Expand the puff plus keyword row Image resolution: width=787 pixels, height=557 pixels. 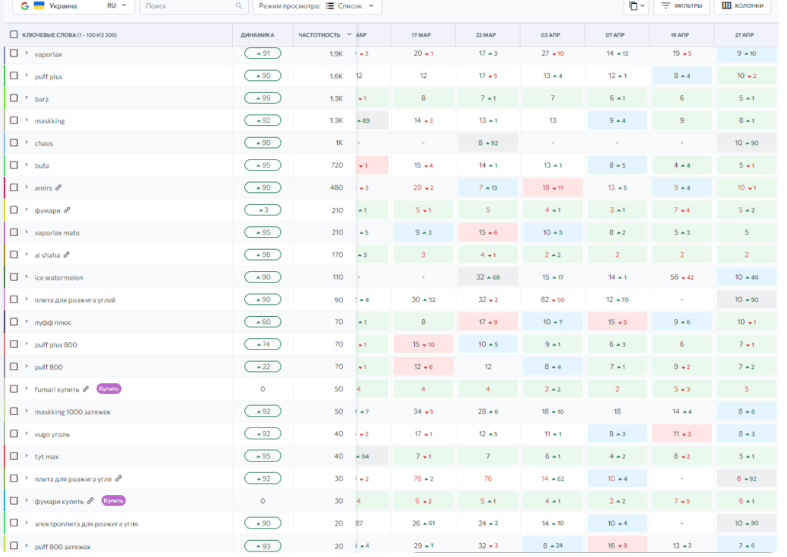point(27,76)
